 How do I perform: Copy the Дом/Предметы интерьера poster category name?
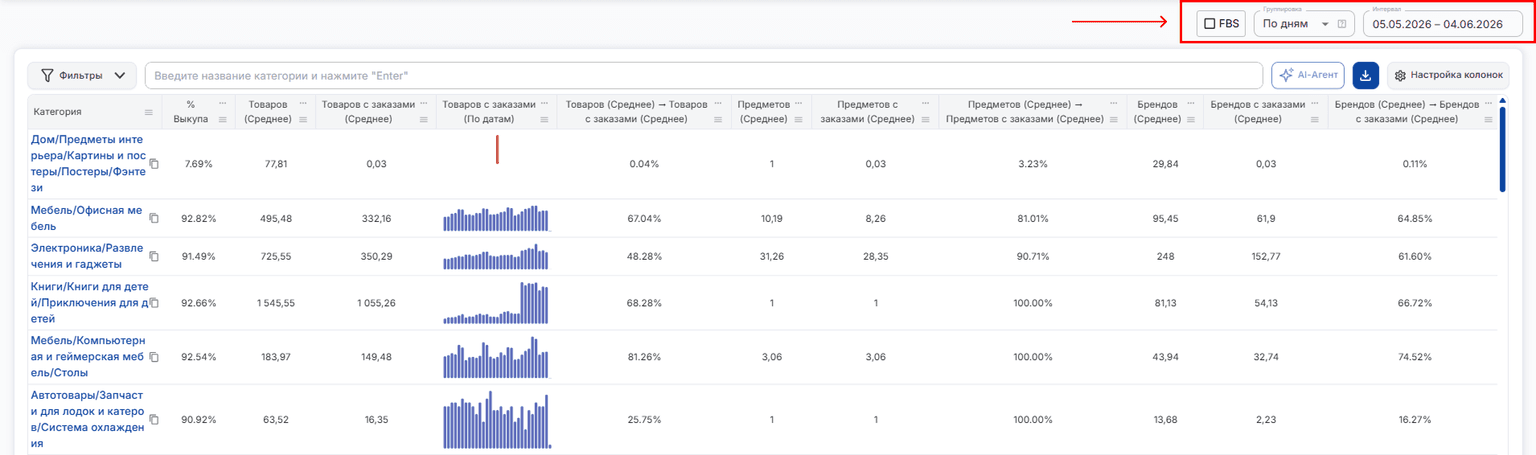pyautogui.click(x=154, y=164)
